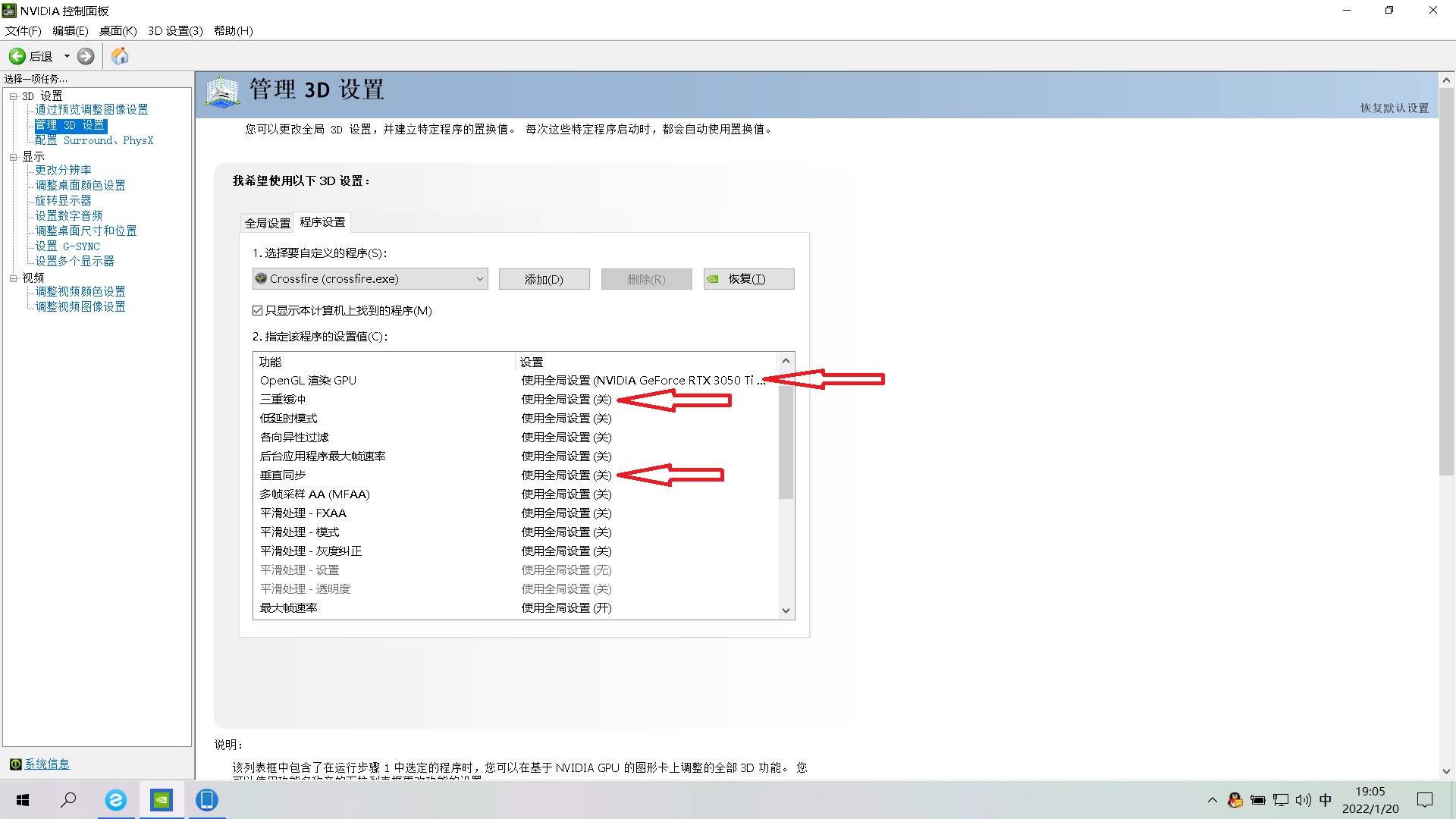Select 设置数字音频 in tree
Image resolution: width=1456 pixels, height=819 pixels.
pyautogui.click(x=68, y=216)
